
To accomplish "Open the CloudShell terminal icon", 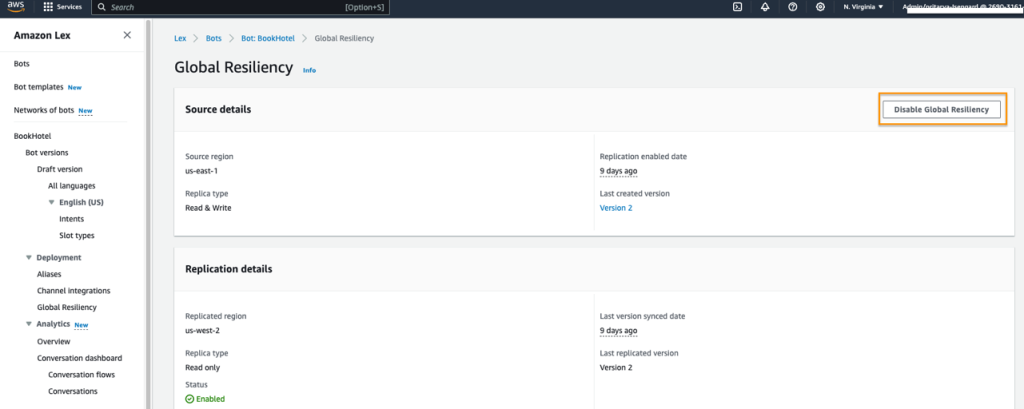I will pyautogui.click(x=737, y=7).
